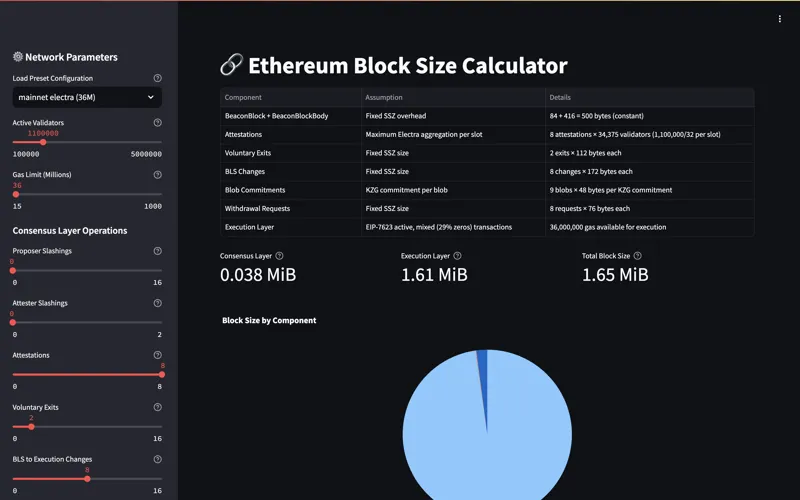
Task: Click the dark blue pie chart slice
Action: pos(483,378)
